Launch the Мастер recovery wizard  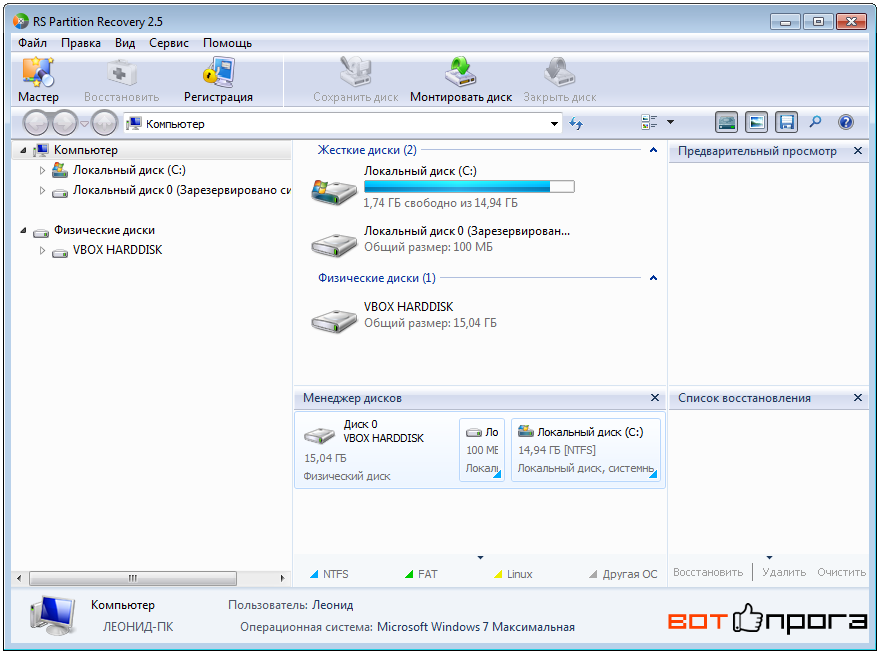click(x=38, y=80)
